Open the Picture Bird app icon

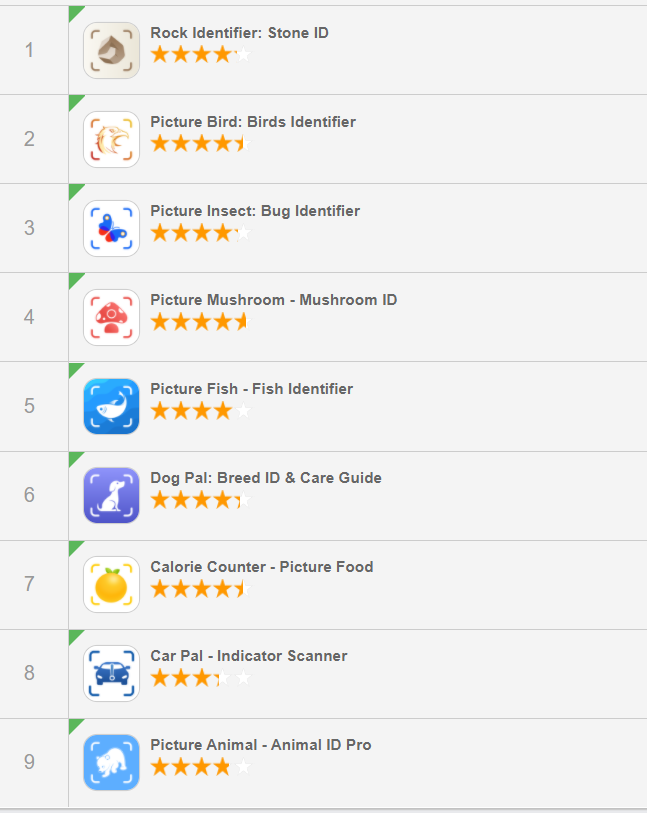[x=111, y=139]
